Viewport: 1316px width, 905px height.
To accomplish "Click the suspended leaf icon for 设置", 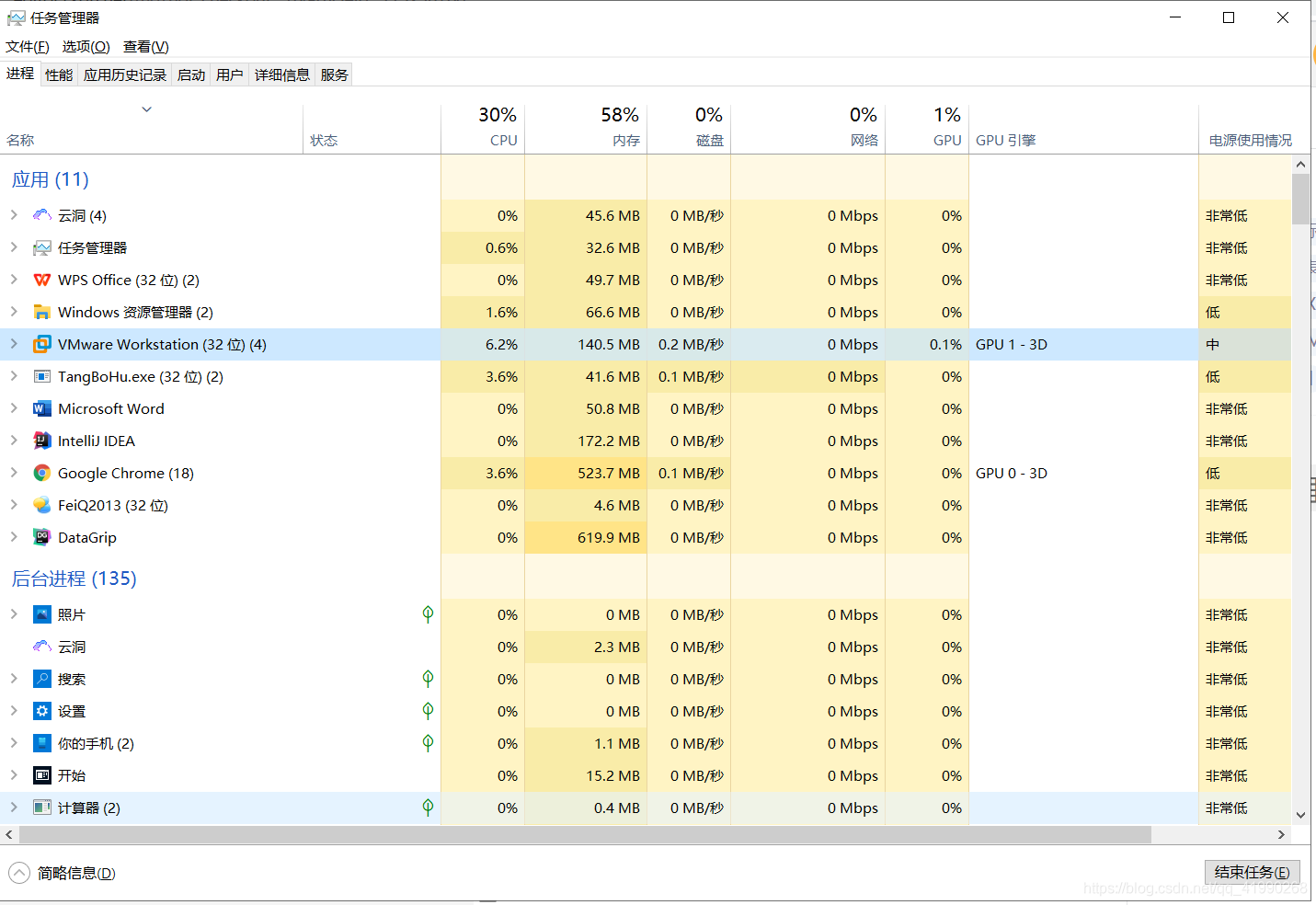I will (x=428, y=710).
